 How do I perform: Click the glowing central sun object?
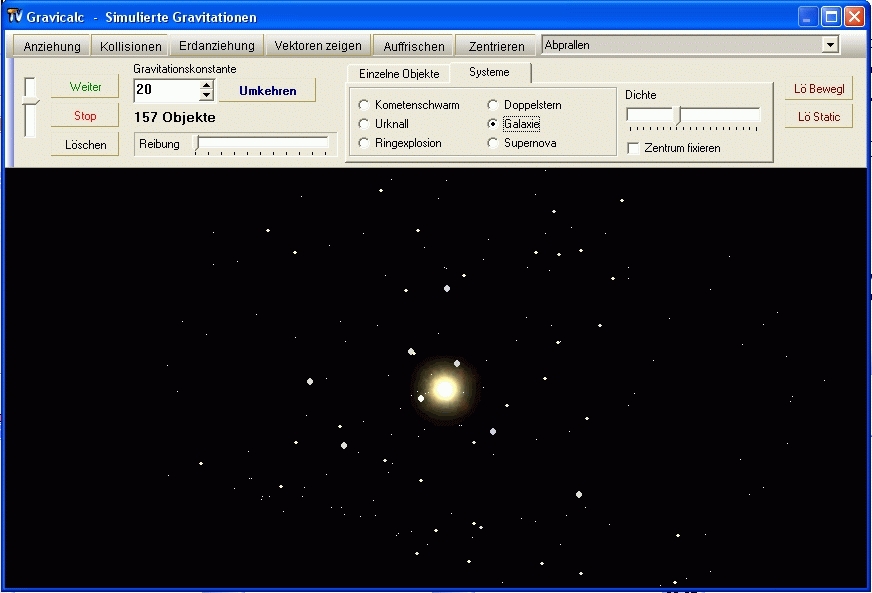point(445,388)
